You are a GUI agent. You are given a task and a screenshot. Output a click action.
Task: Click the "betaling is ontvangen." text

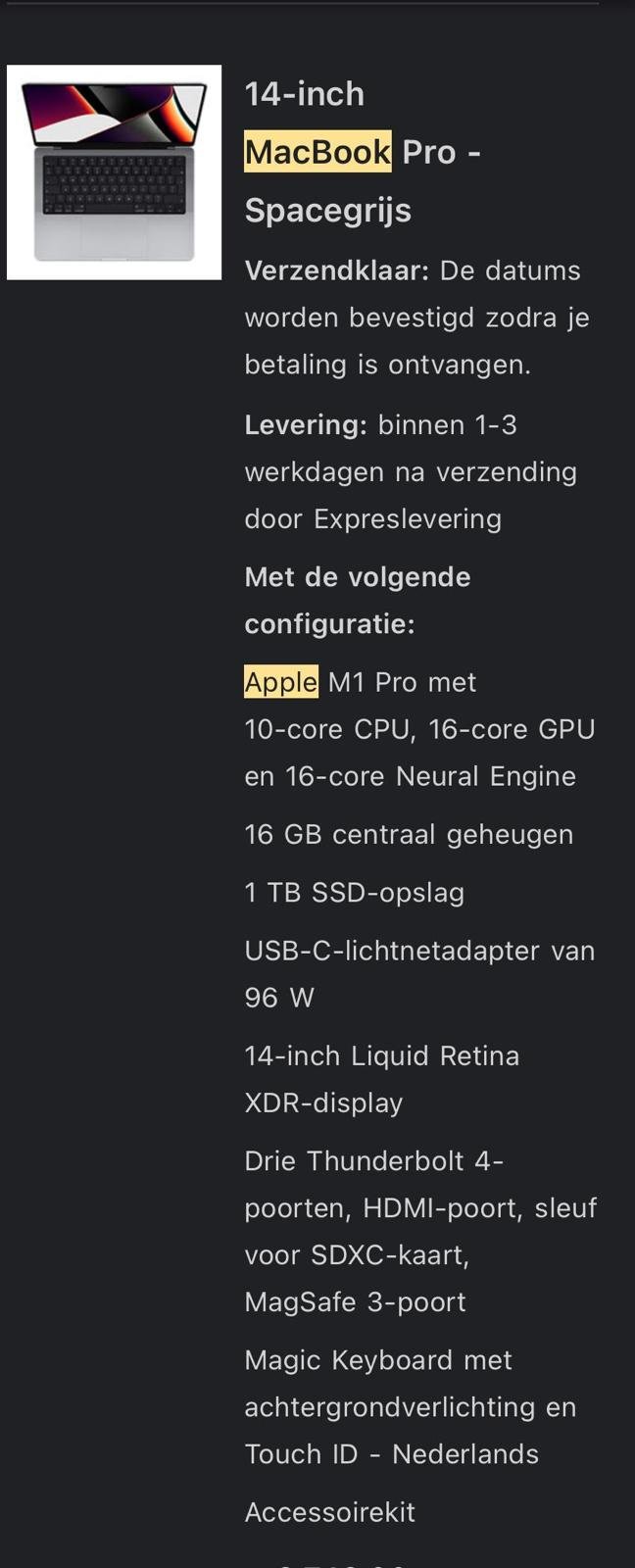(388, 365)
